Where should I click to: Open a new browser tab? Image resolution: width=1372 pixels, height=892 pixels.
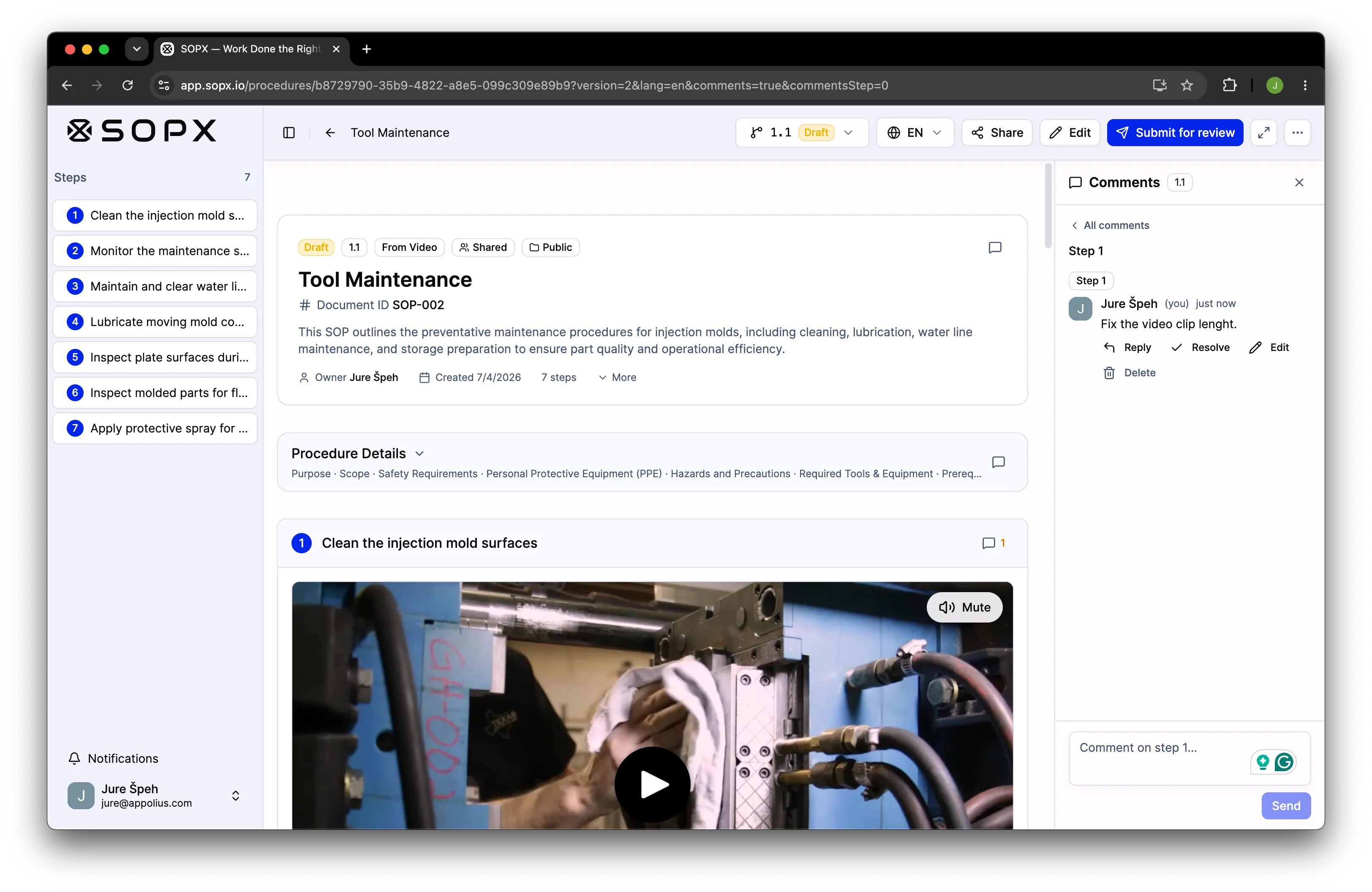click(367, 49)
